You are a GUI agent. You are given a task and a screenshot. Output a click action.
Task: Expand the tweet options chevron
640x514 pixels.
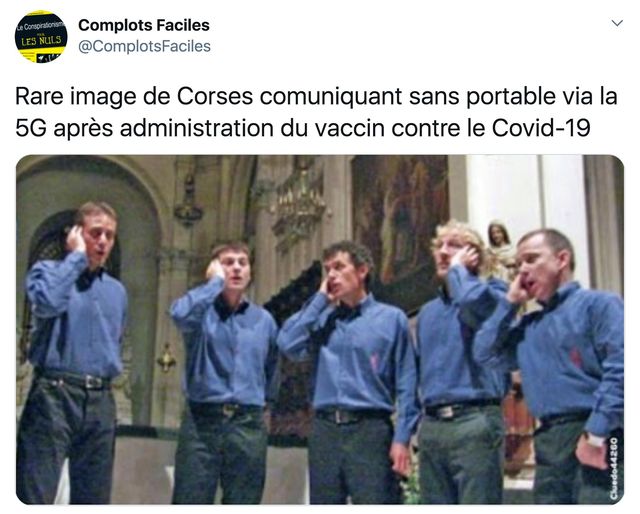(x=617, y=23)
